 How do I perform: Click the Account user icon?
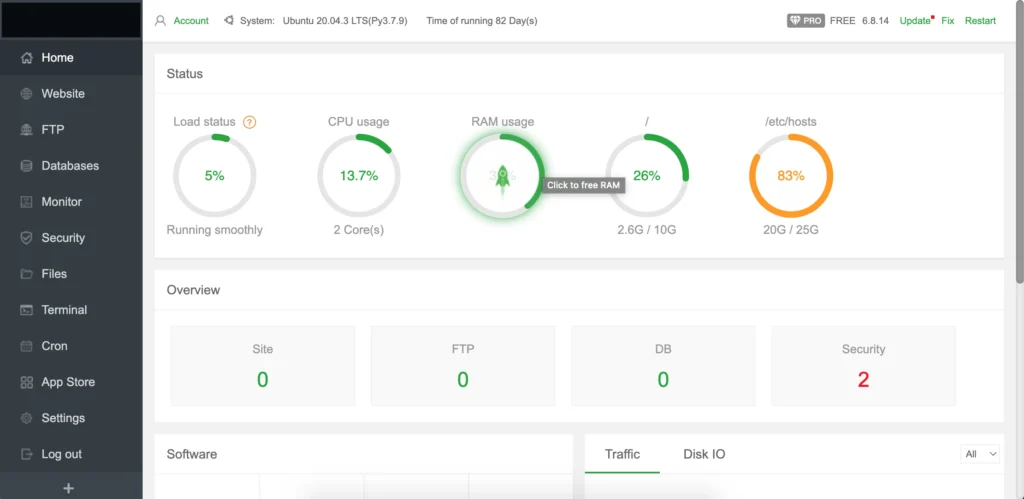click(160, 20)
